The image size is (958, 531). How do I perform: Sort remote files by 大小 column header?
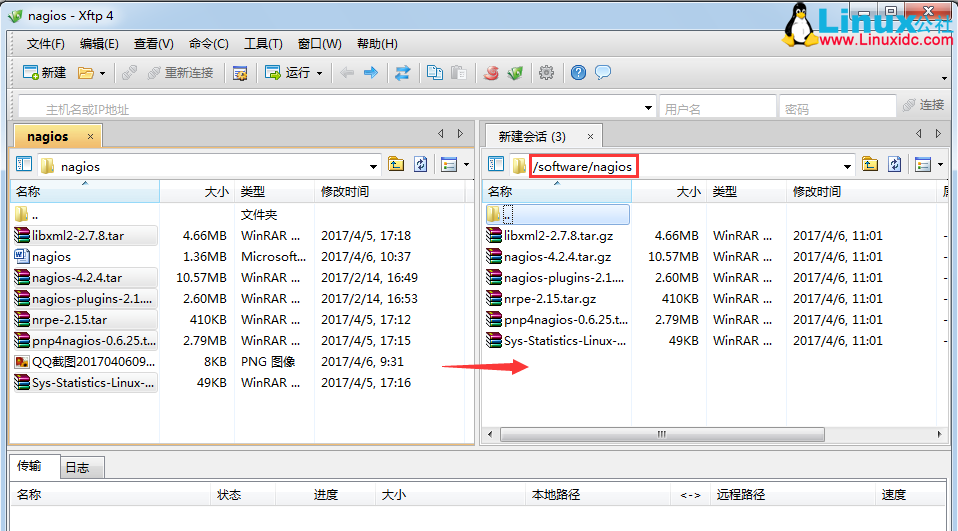[x=669, y=192]
